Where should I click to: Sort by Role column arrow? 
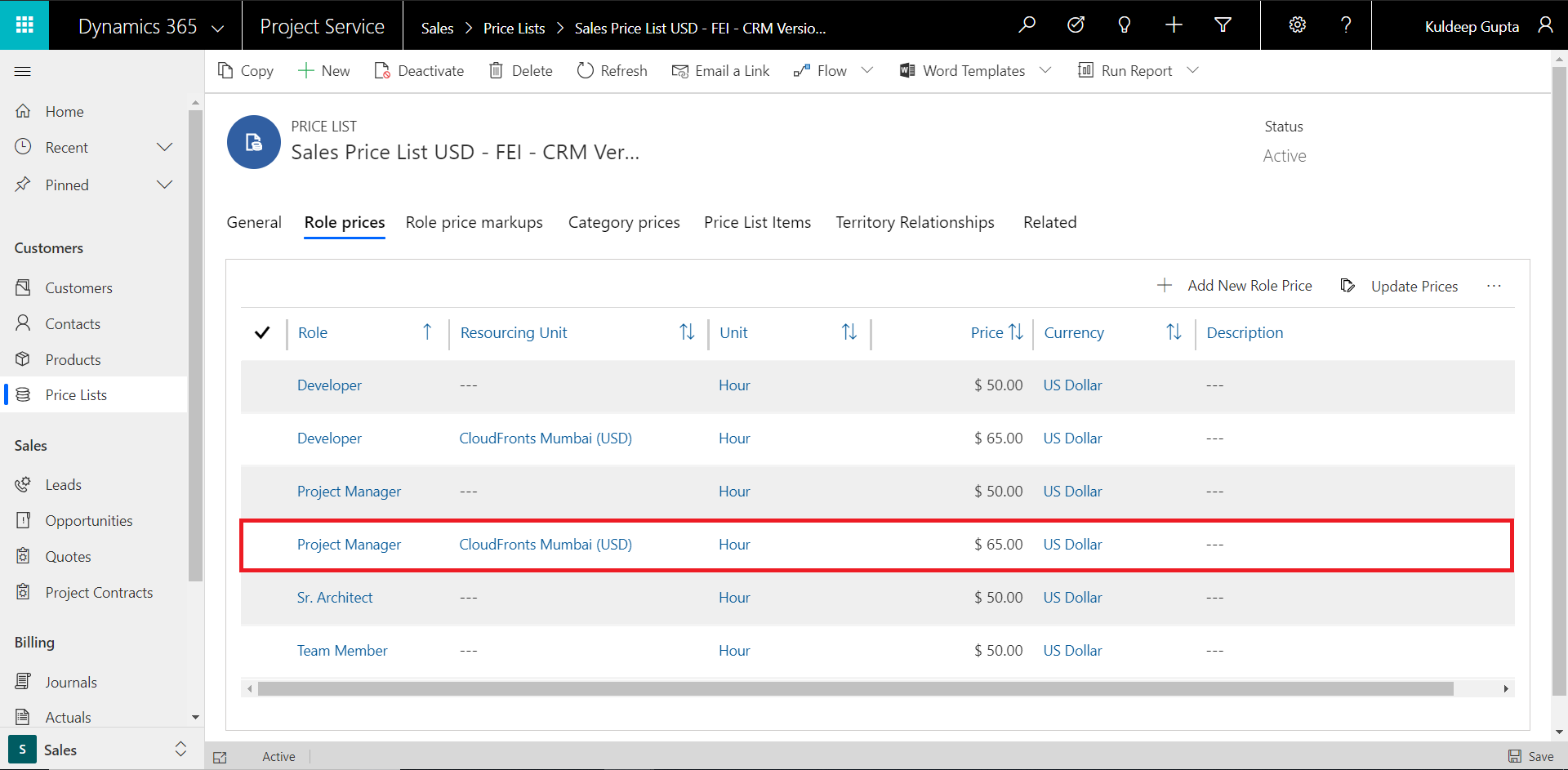[x=427, y=332]
